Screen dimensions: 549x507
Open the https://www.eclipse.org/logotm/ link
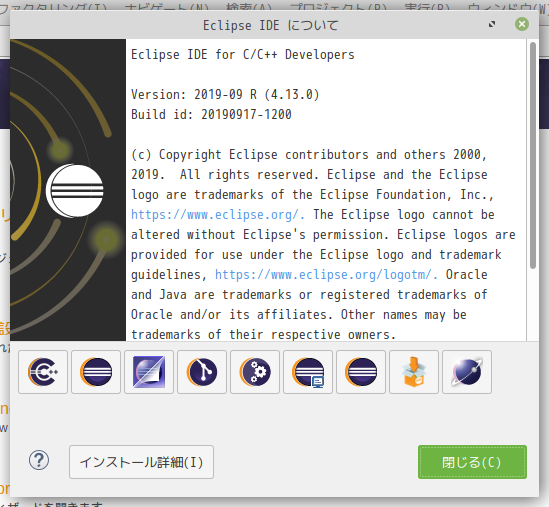326,274
